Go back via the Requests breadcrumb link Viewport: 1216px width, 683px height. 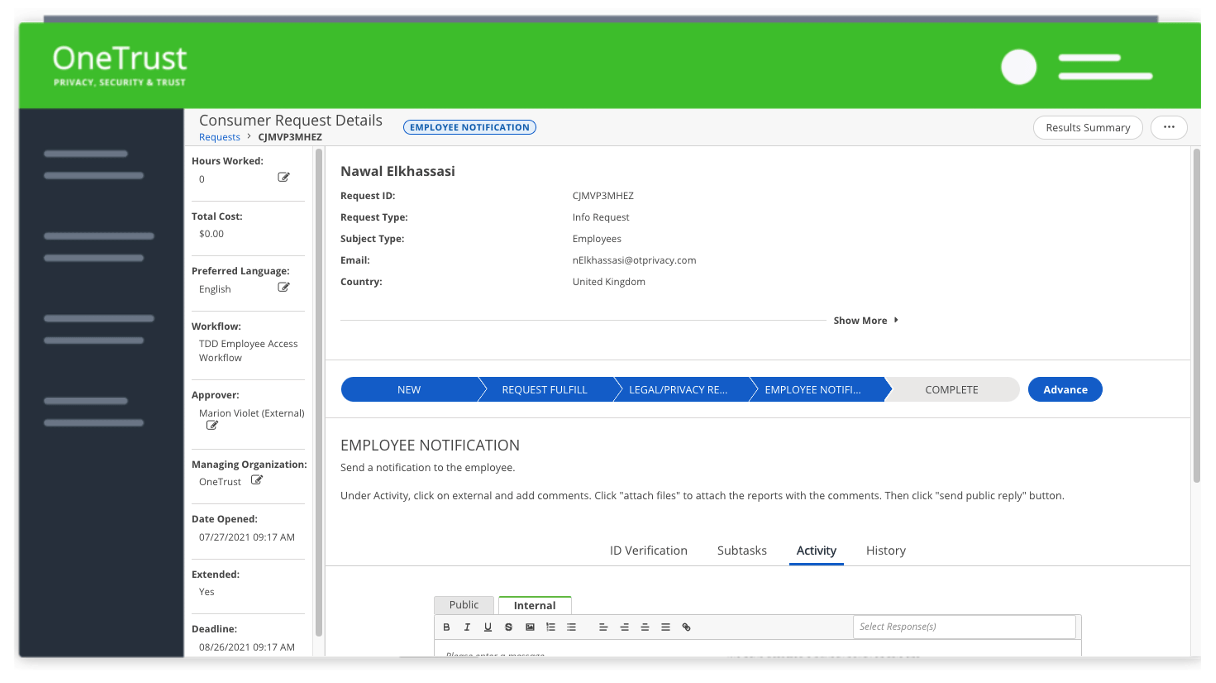click(220, 137)
